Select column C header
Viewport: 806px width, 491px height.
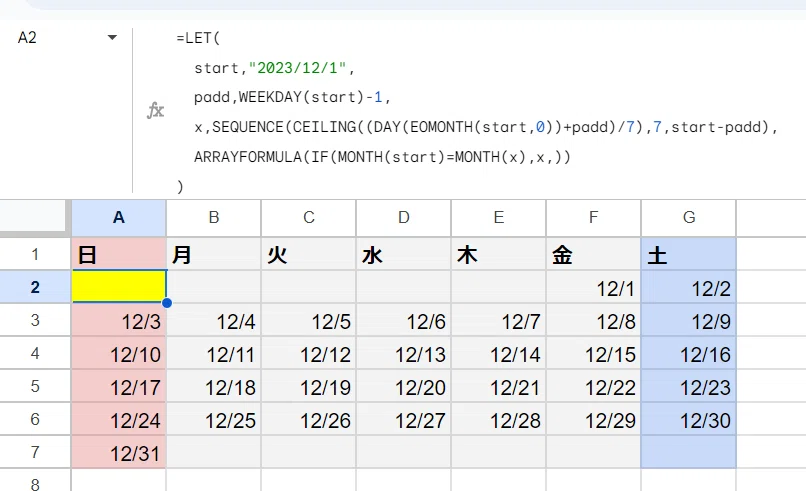pyautogui.click(x=308, y=218)
